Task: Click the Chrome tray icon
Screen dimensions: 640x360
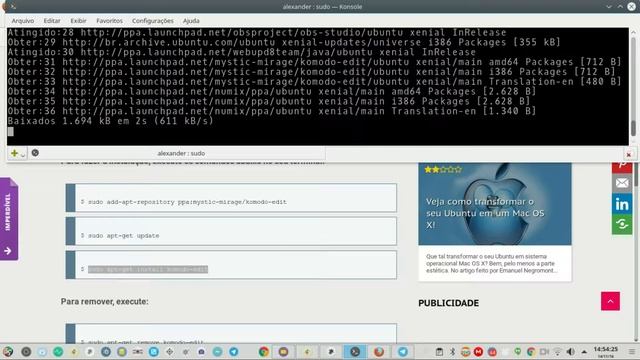Action: [x=531, y=352]
